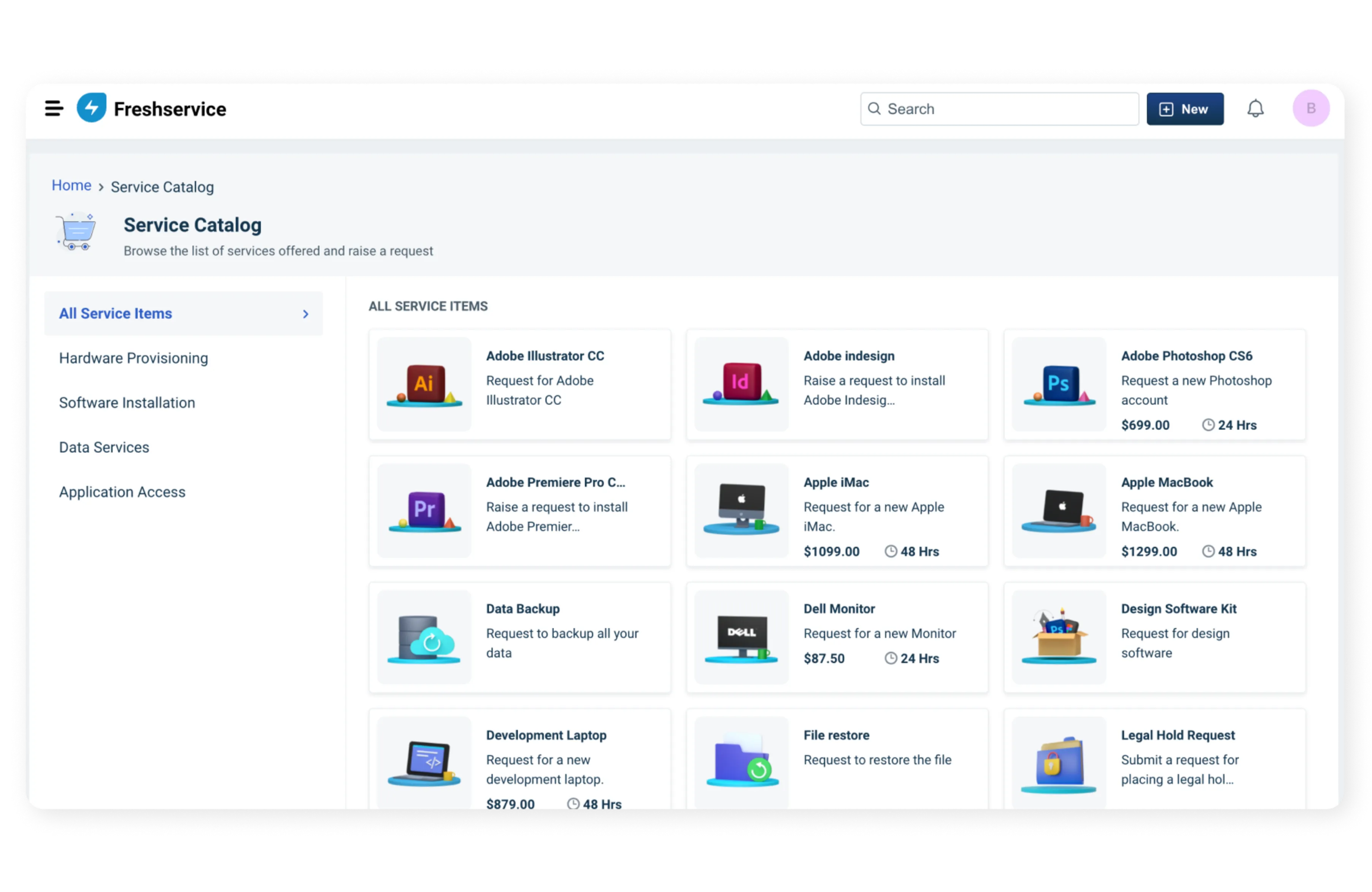Click 'Request for a new Monitor' text
The width and height of the screenshot is (1372, 892).
click(x=879, y=633)
